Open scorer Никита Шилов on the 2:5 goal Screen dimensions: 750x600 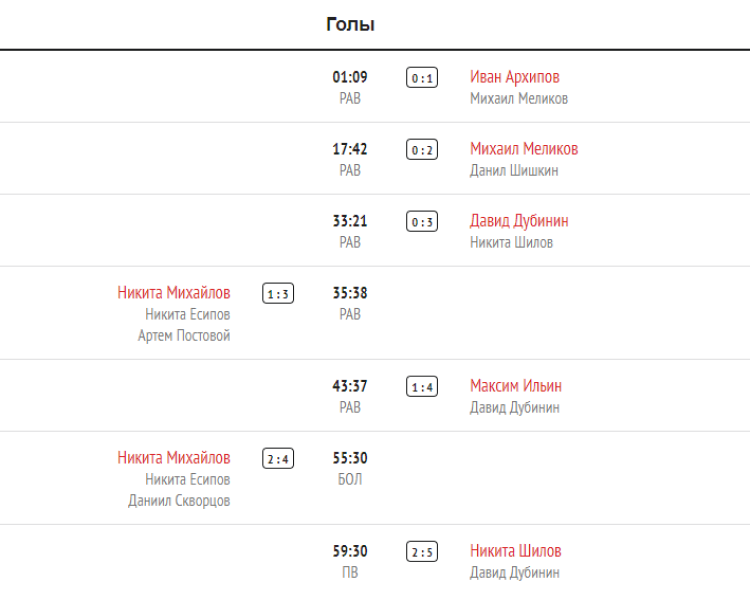(x=515, y=551)
